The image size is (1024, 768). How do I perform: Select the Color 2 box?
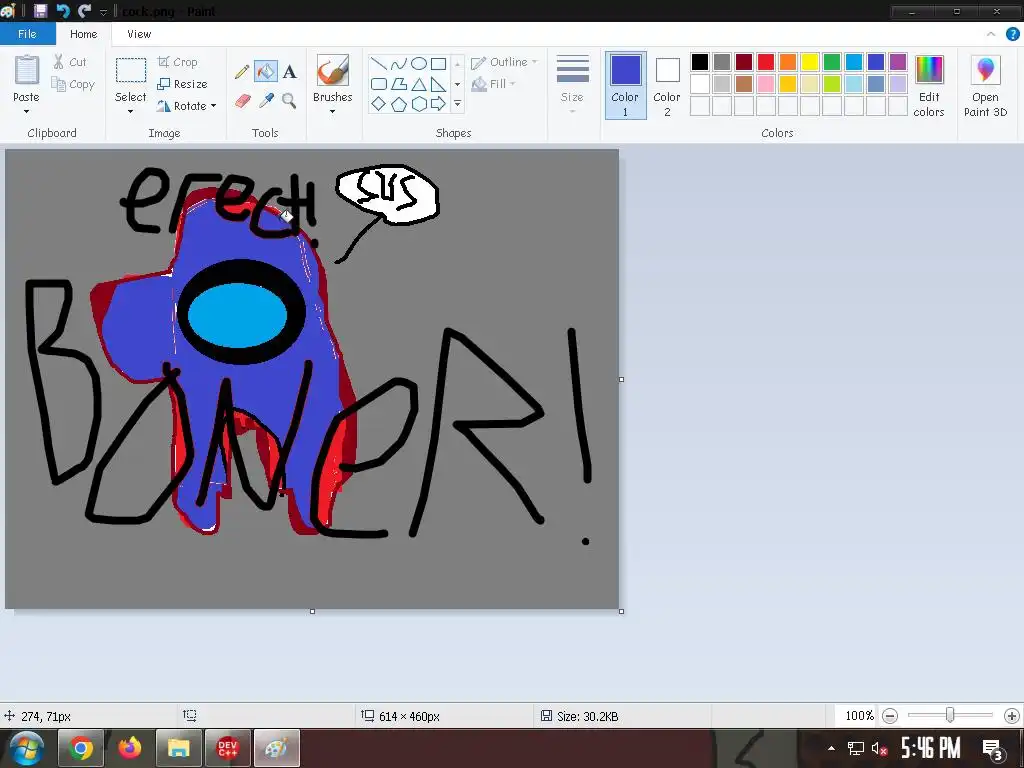click(x=667, y=86)
